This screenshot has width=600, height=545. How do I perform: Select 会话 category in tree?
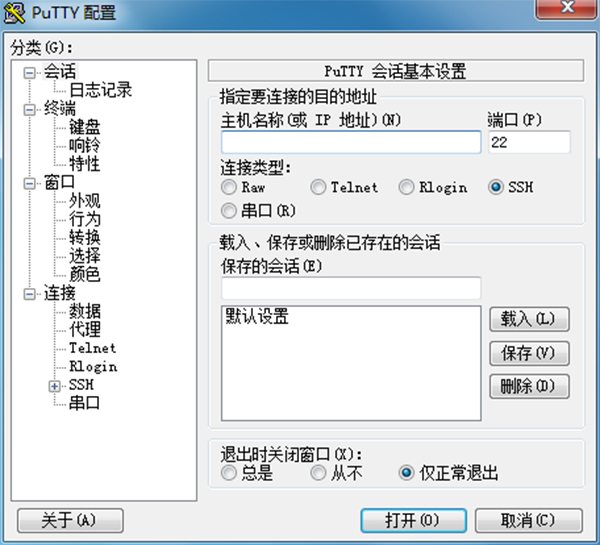[59, 72]
